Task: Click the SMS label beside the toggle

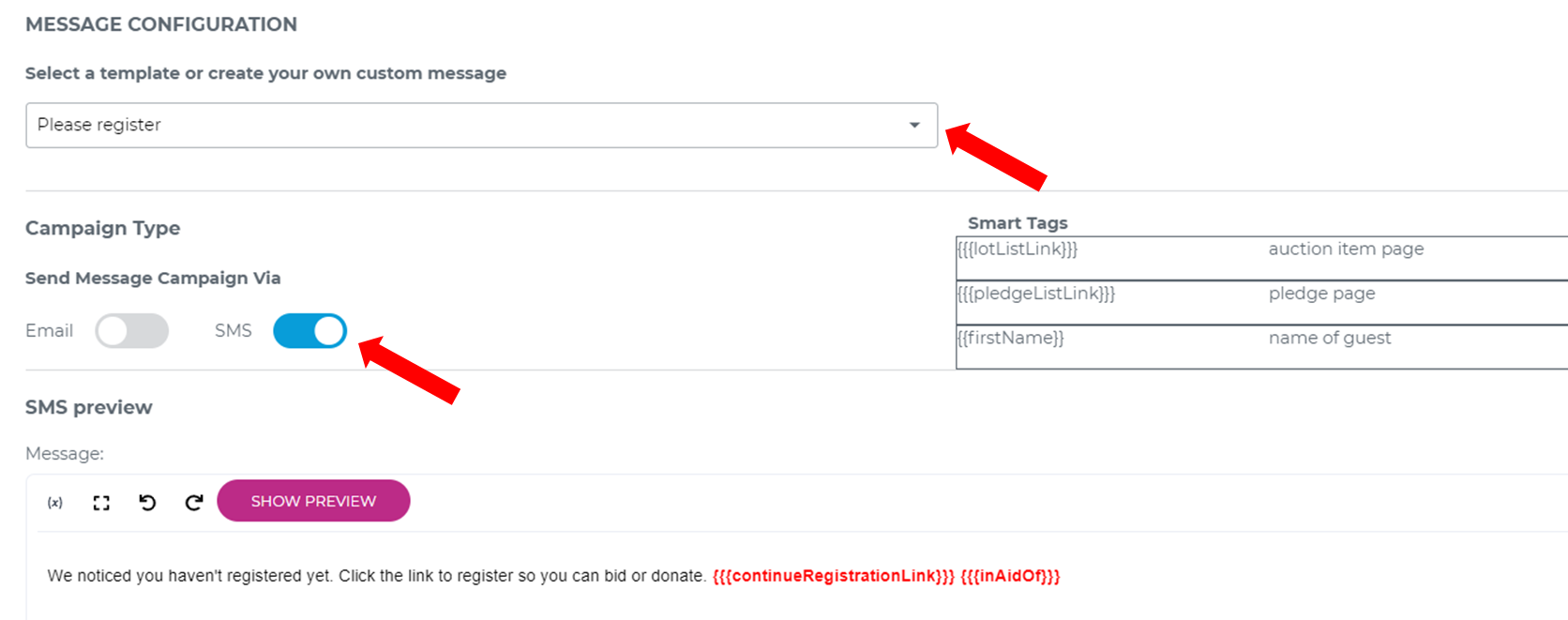Action: [x=233, y=331]
